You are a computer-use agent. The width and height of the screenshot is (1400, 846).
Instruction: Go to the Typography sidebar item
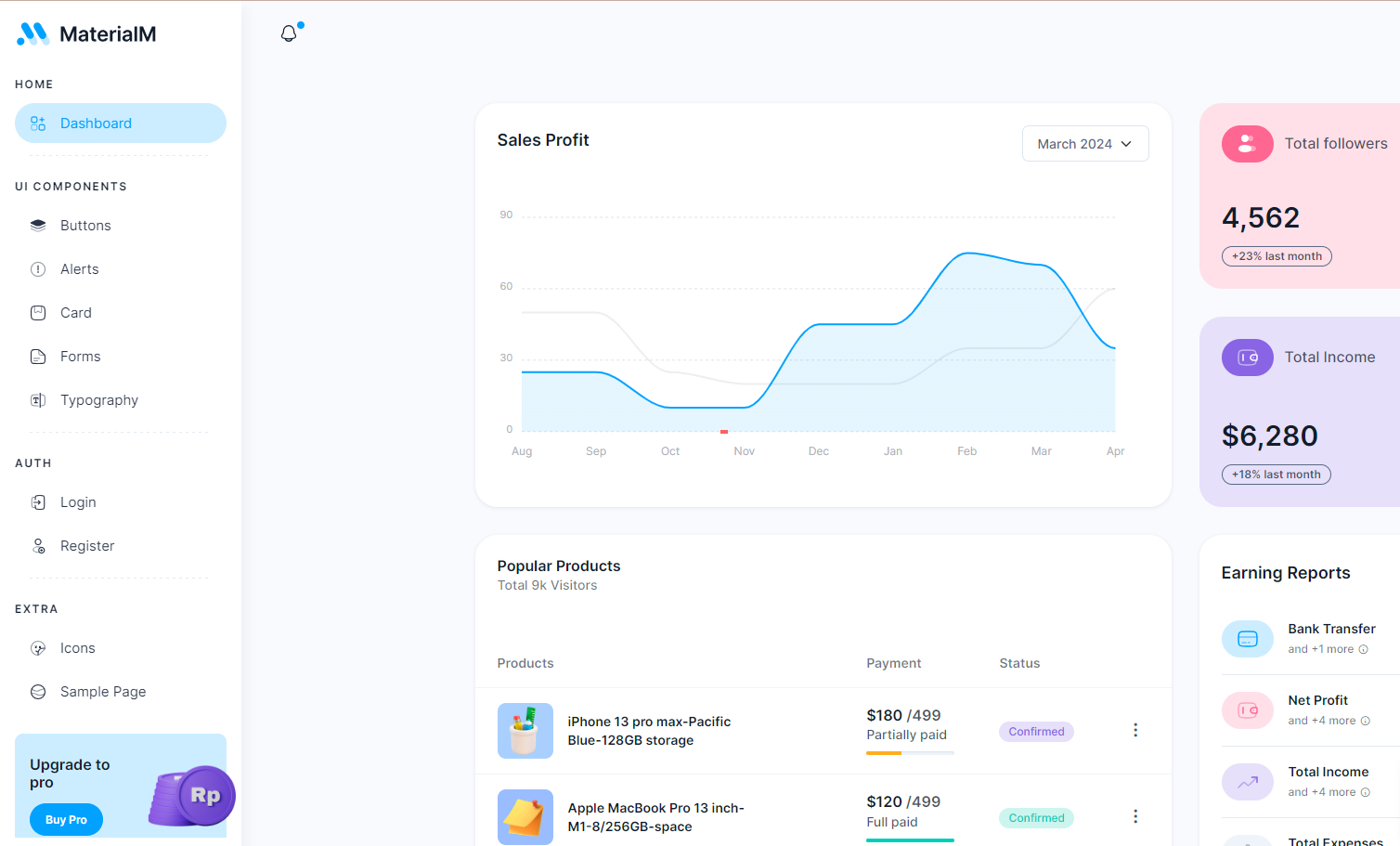(x=98, y=400)
